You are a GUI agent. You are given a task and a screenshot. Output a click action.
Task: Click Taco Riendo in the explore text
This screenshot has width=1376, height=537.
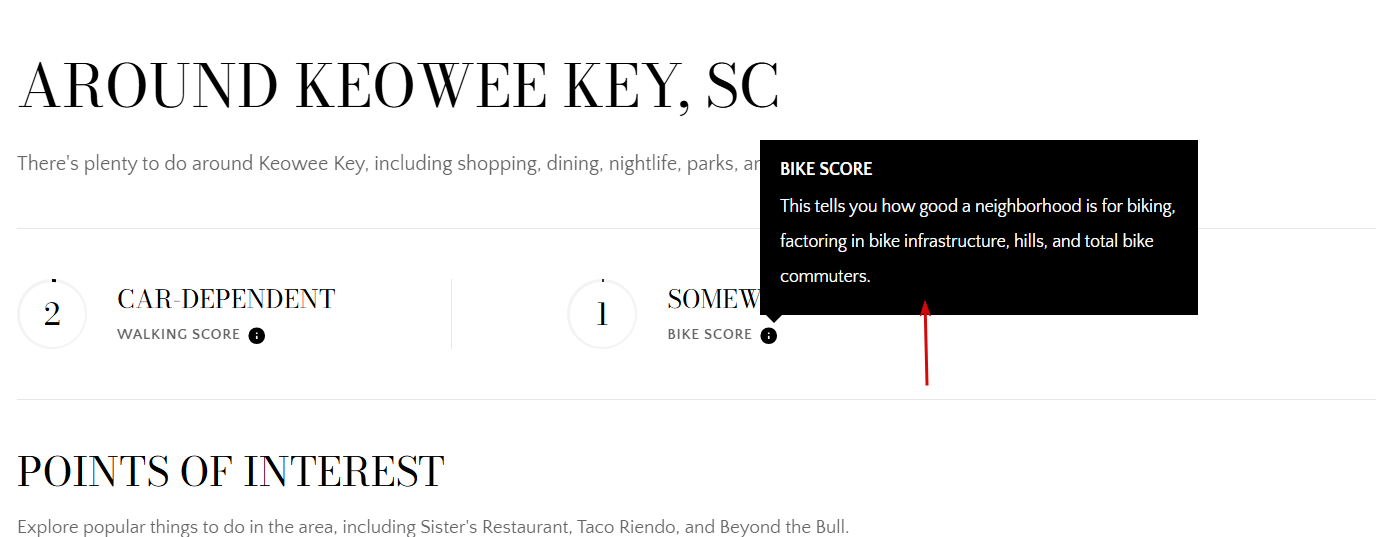pyautogui.click(x=626, y=526)
